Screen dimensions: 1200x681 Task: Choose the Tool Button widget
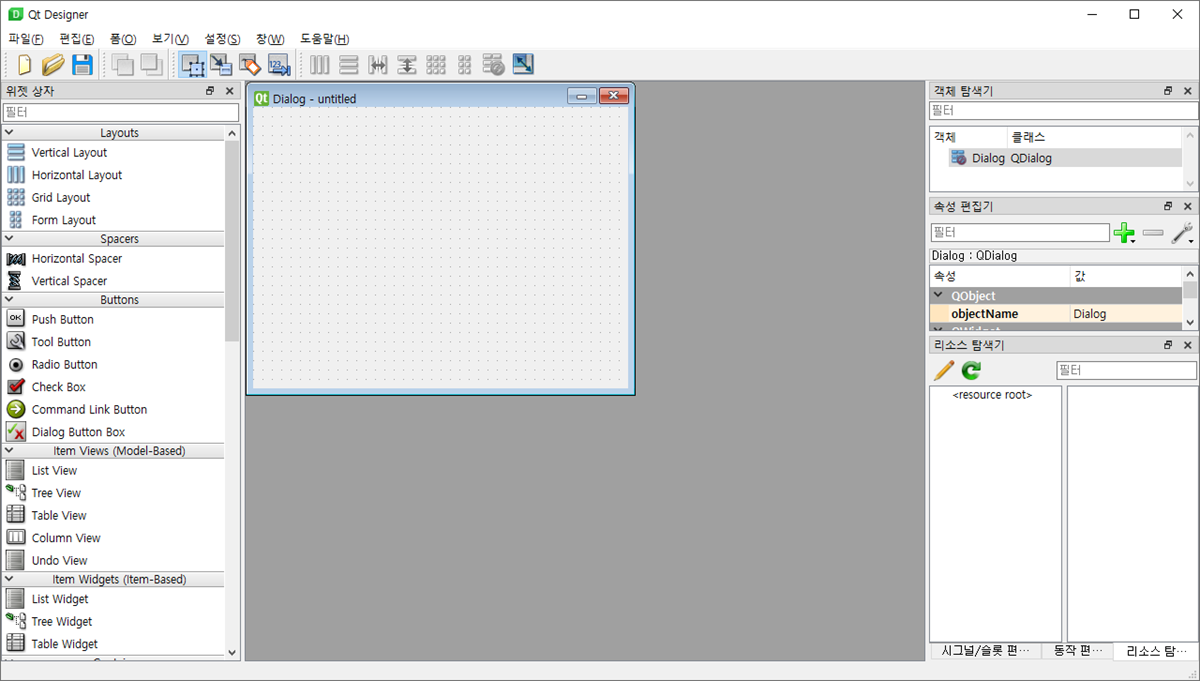tap(62, 342)
